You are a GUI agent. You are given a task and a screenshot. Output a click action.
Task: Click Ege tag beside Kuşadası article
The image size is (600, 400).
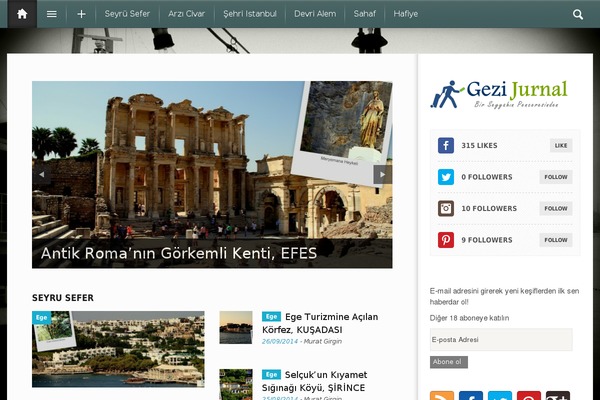(271, 317)
